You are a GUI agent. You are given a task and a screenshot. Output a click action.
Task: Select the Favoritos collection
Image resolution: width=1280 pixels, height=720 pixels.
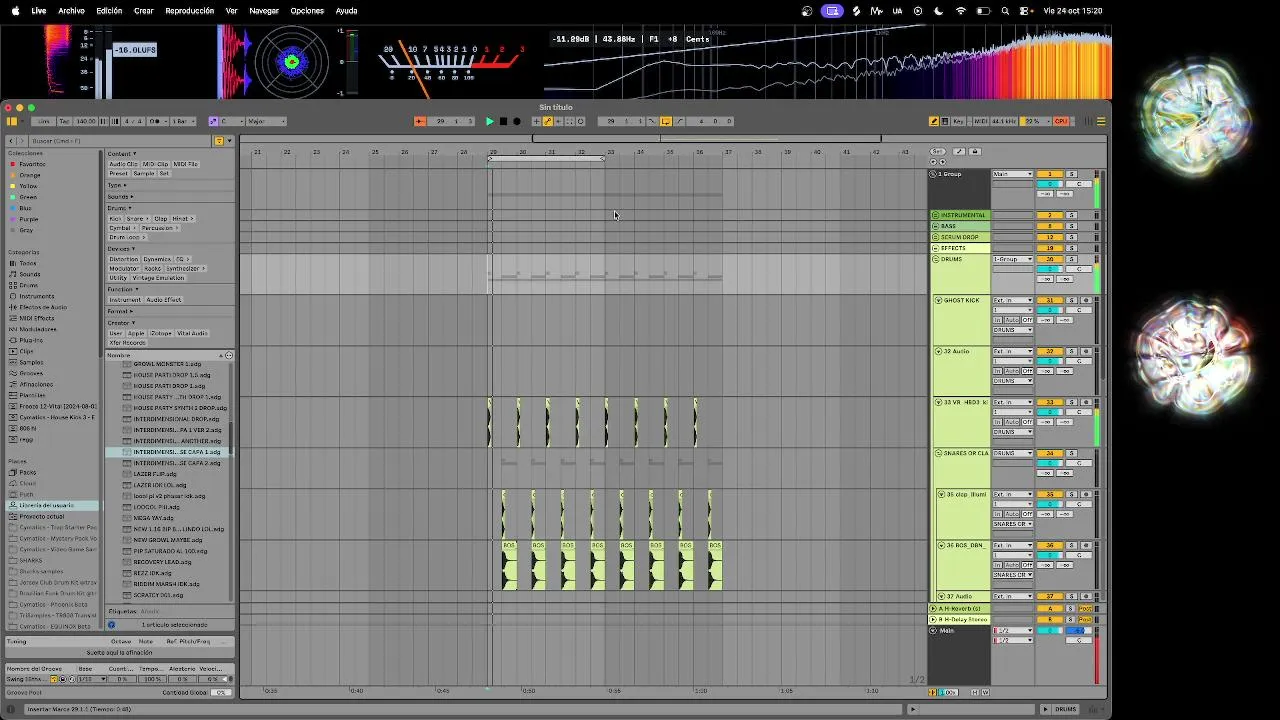pyautogui.click(x=32, y=164)
